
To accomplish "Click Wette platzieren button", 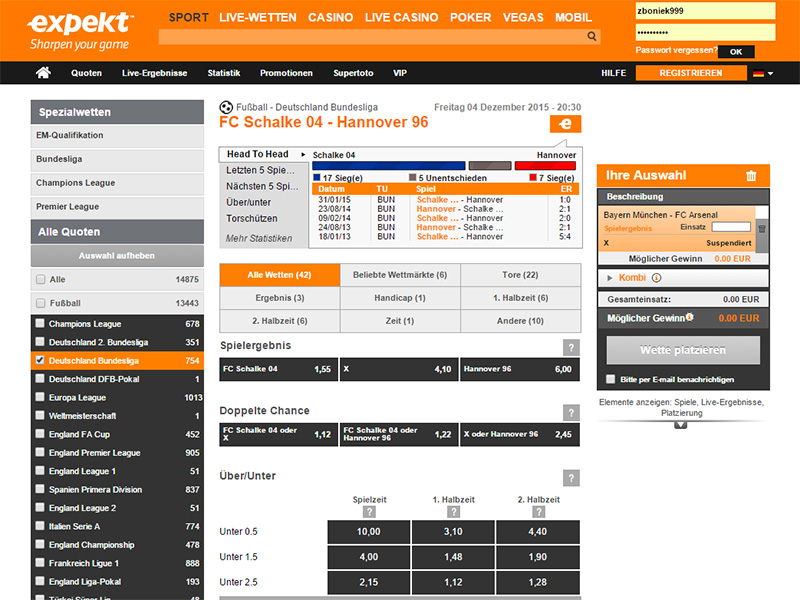I will click(683, 350).
